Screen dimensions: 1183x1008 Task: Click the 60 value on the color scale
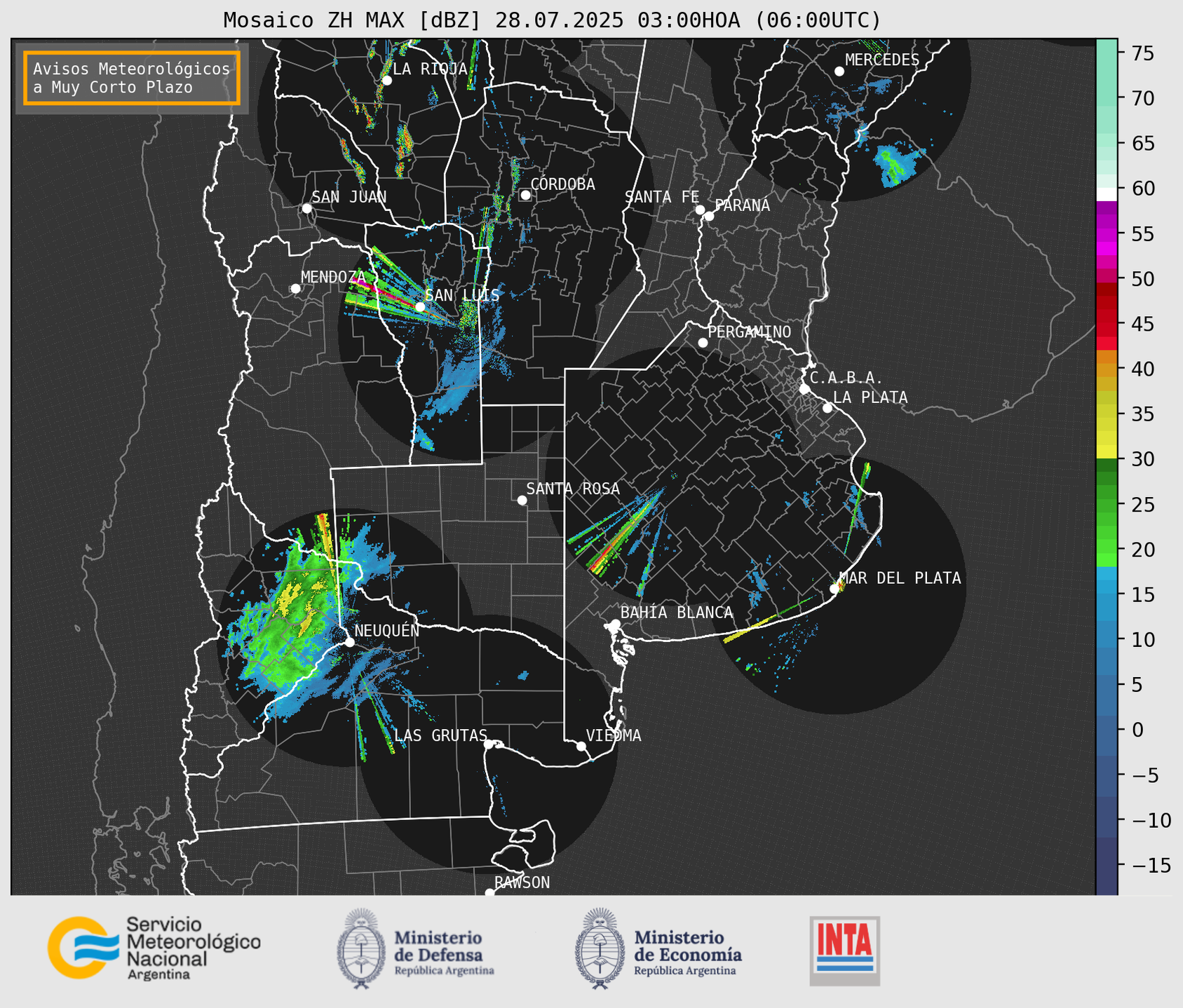1142,189
